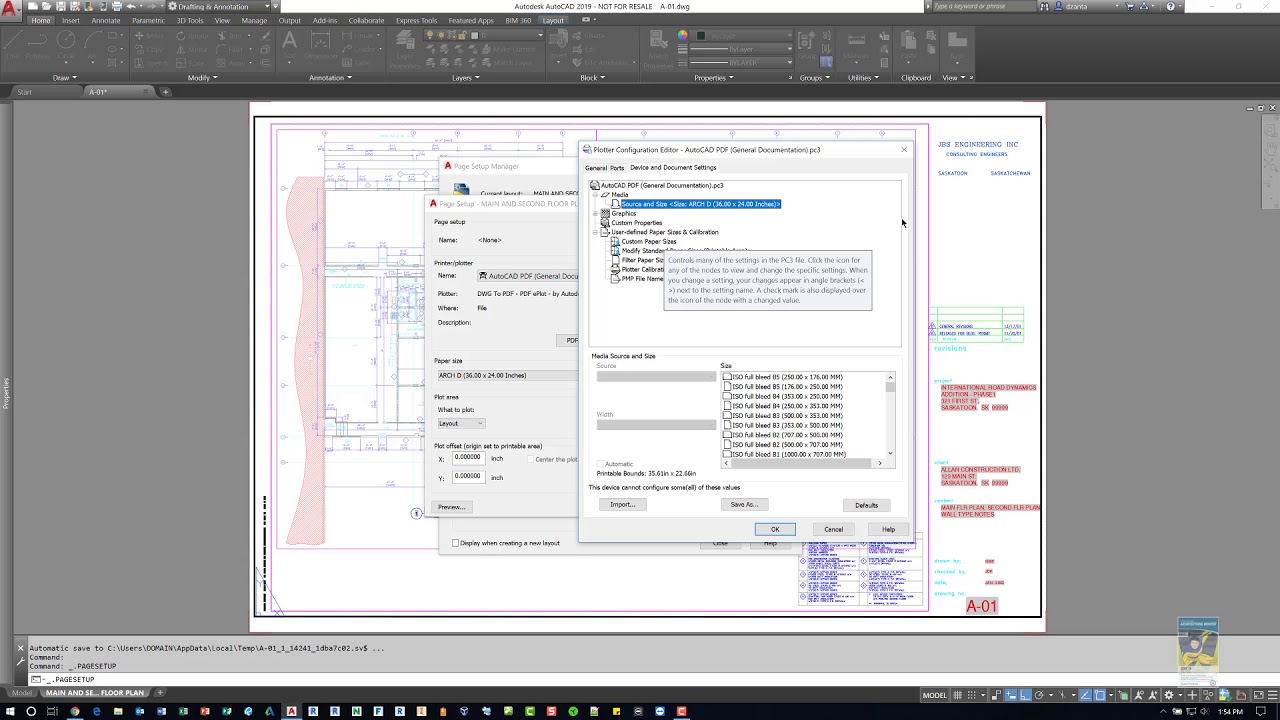
Task: Collapse User-defined Paper Sizes & Calibration node
Action: coord(596,232)
